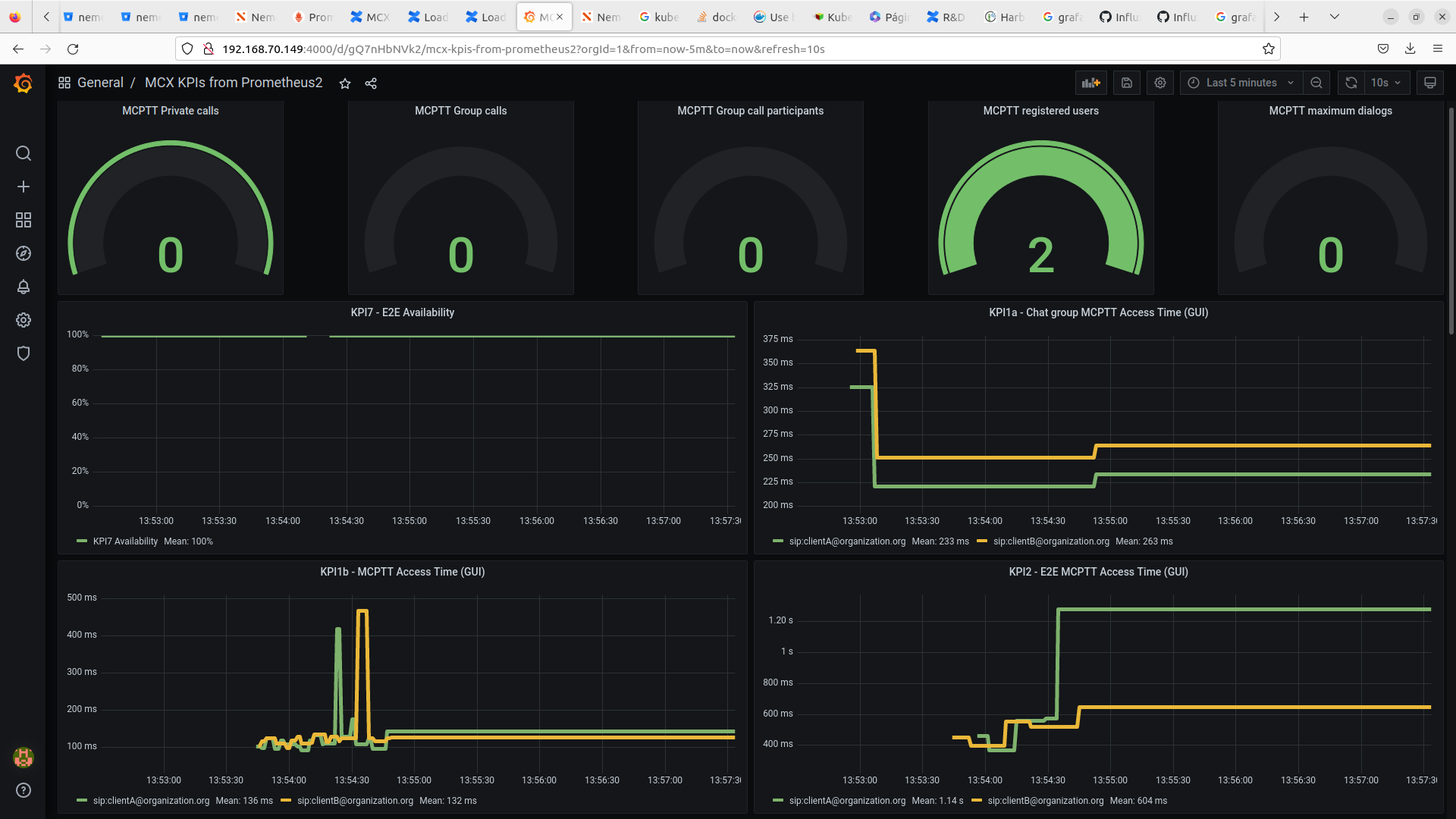The width and height of the screenshot is (1456, 819).
Task: Expand the 10s refresh interval dropdown
Action: [1385, 83]
